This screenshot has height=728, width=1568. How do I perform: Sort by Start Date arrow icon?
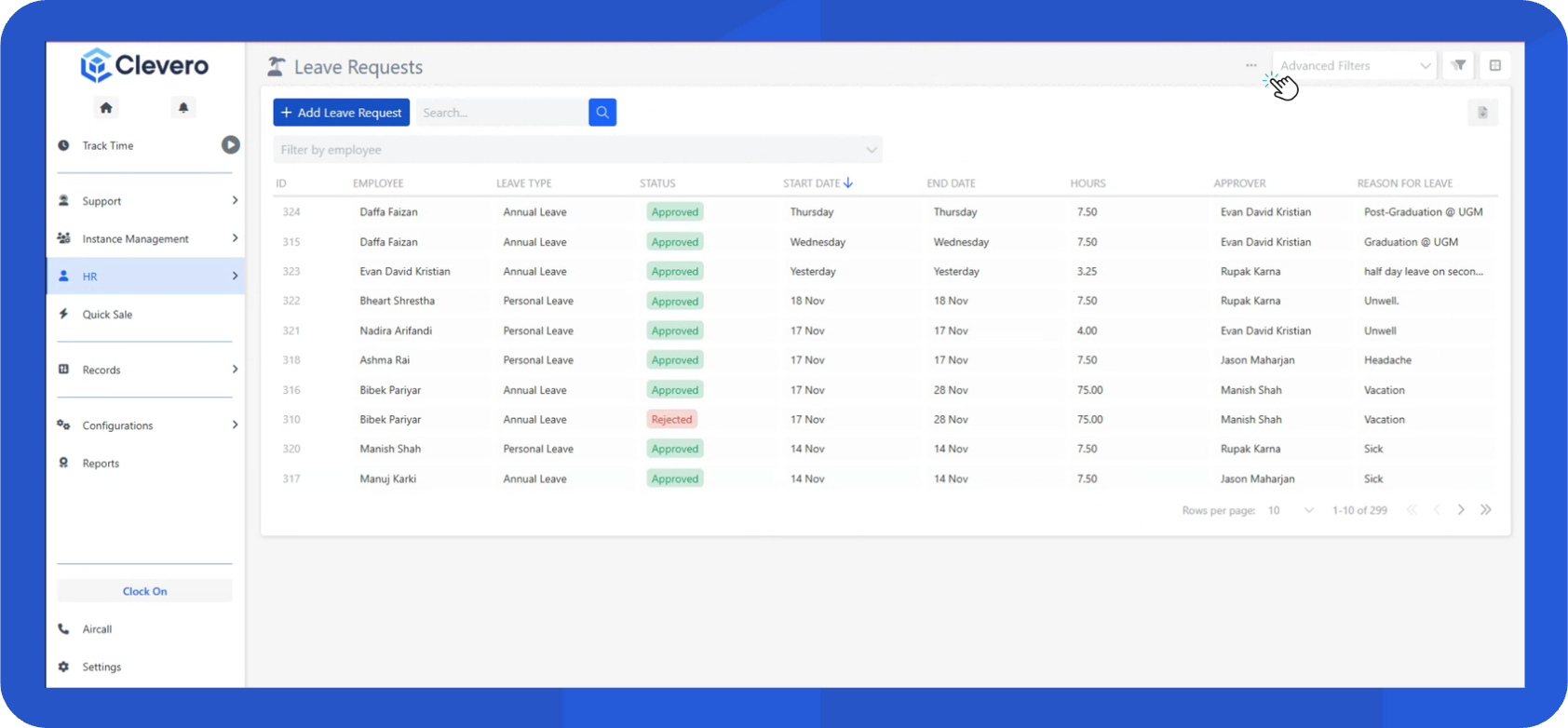click(848, 183)
